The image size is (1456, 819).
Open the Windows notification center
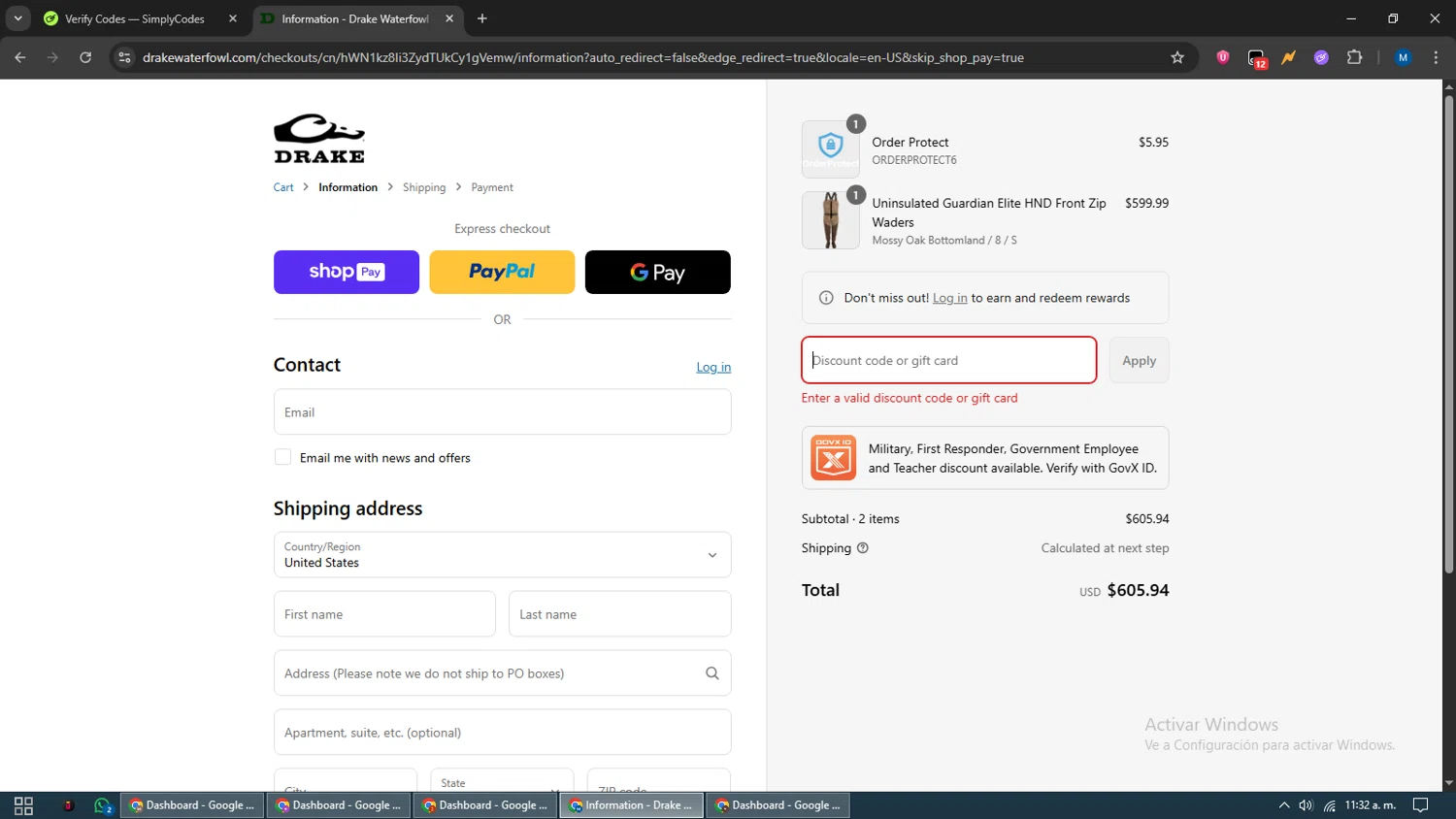pos(1421,805)
